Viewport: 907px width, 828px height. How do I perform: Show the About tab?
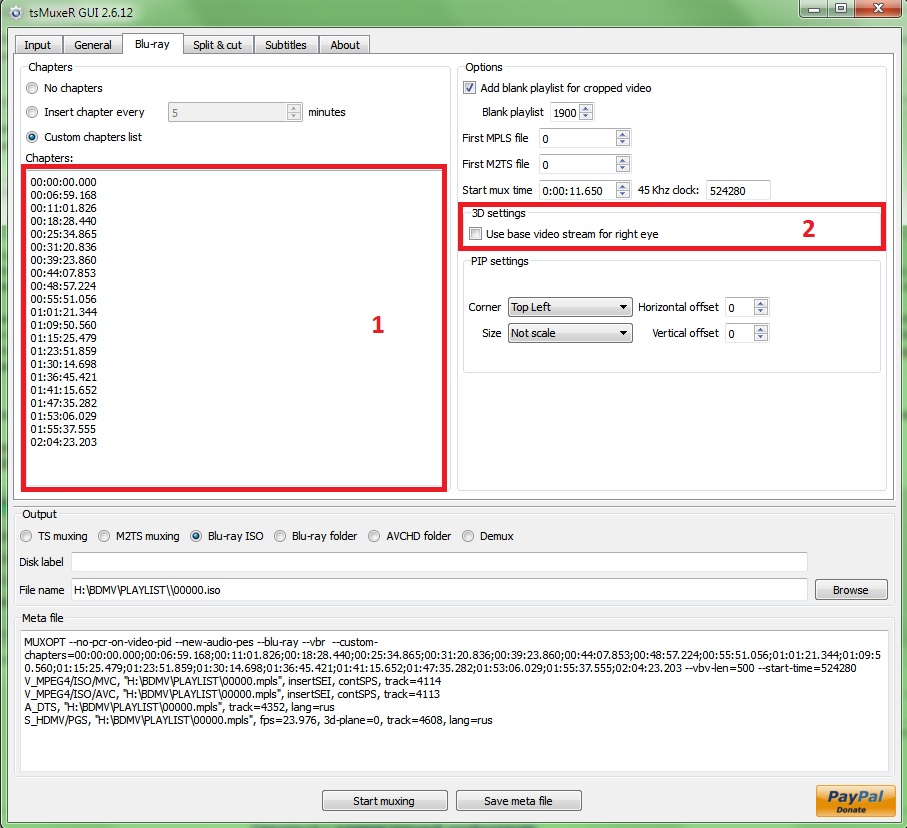pyautogui.click(x=345, y=45)
